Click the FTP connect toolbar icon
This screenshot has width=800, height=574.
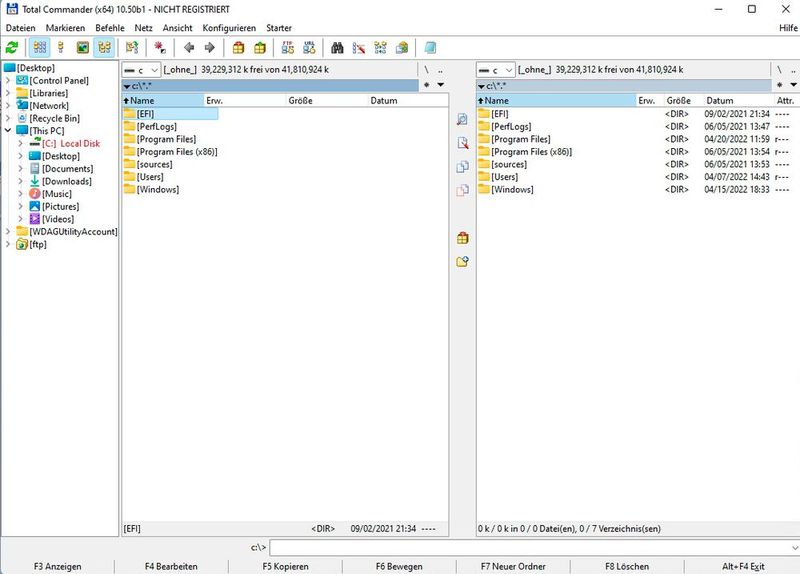pos(287,47)
